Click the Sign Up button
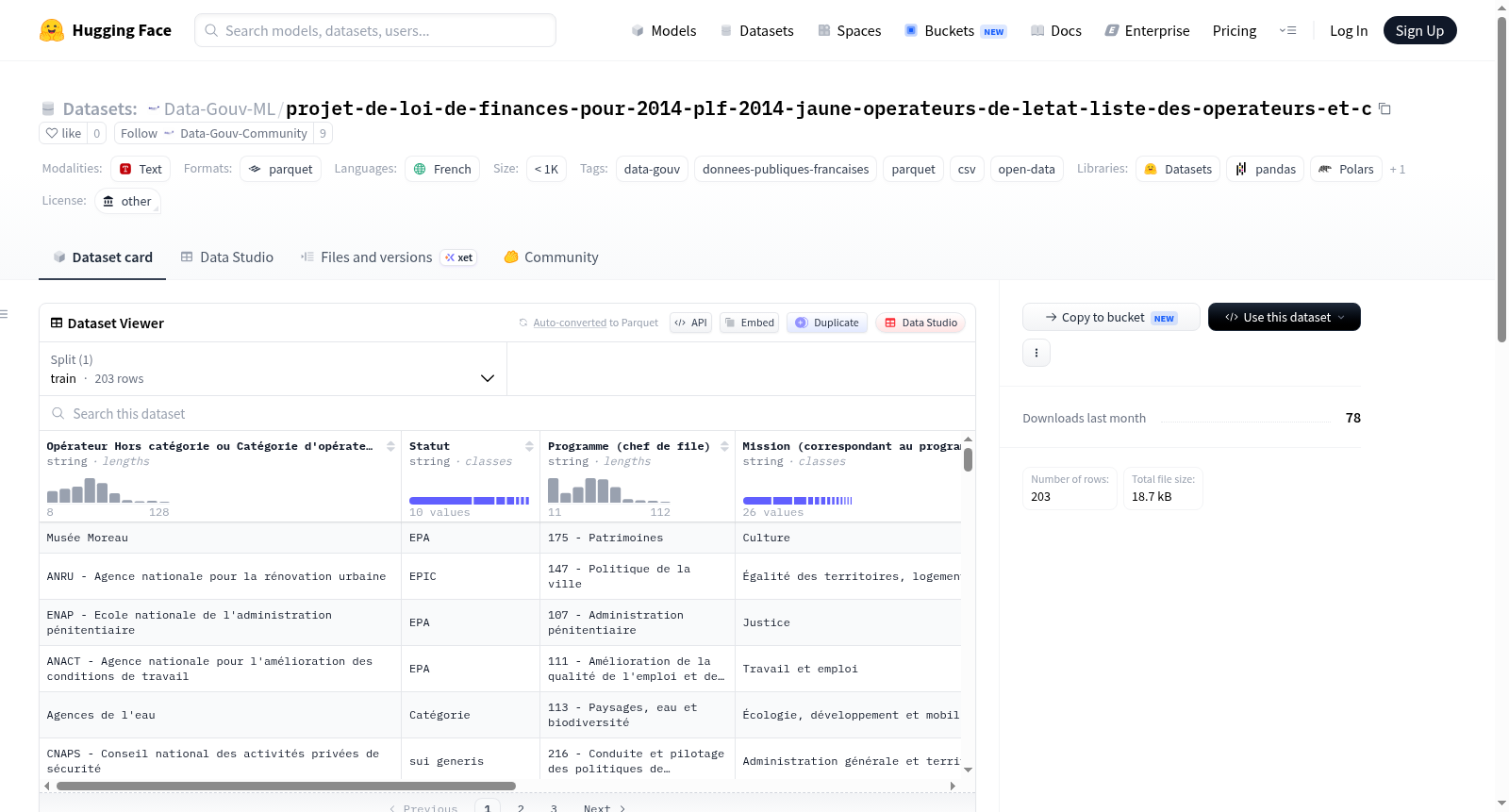This screenshot has width=1509, height=812. pos(1419,30)
